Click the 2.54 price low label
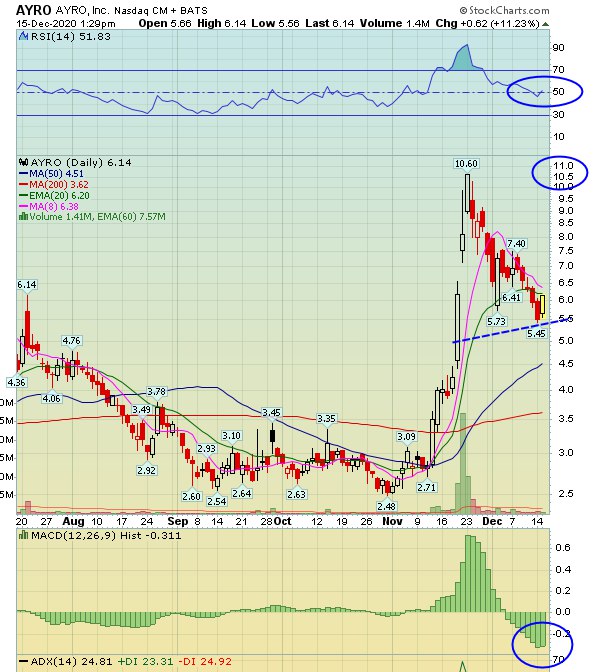 (x=216, y=501)
